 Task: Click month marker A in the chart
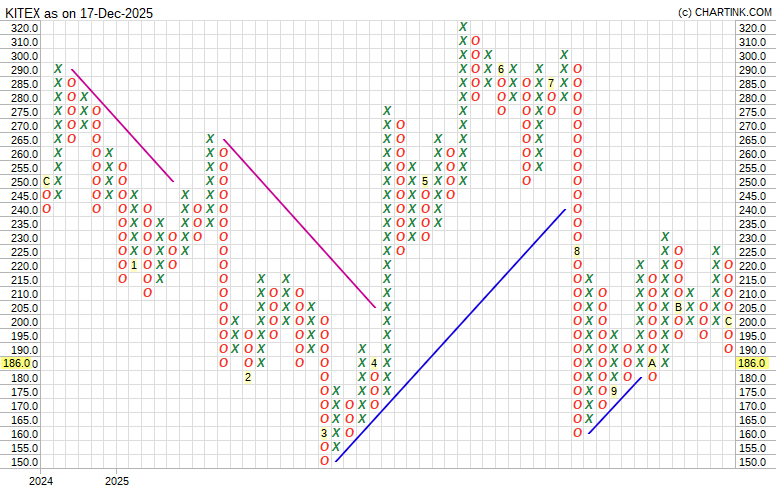(x=652, y=363)
